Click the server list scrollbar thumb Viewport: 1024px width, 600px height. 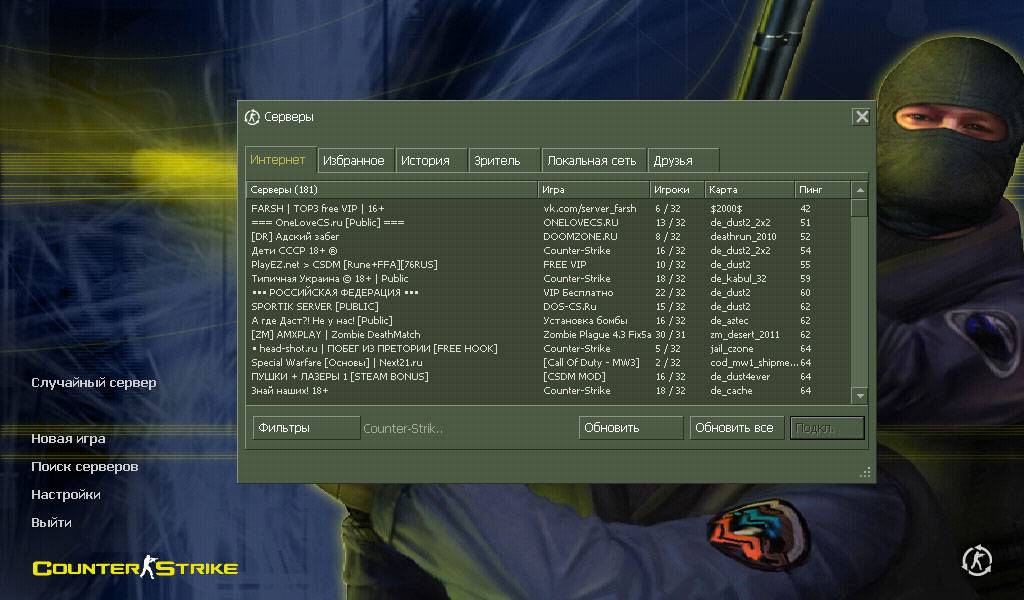859,208
